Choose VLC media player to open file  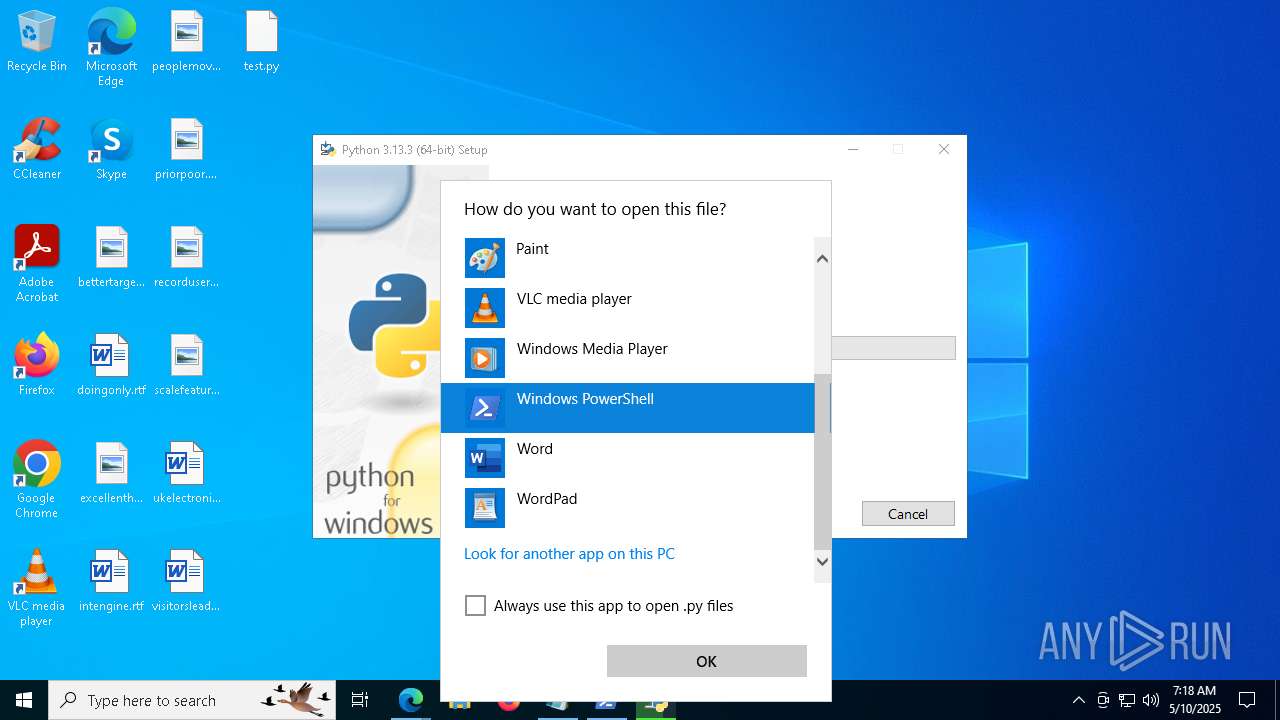pos(628,308)
